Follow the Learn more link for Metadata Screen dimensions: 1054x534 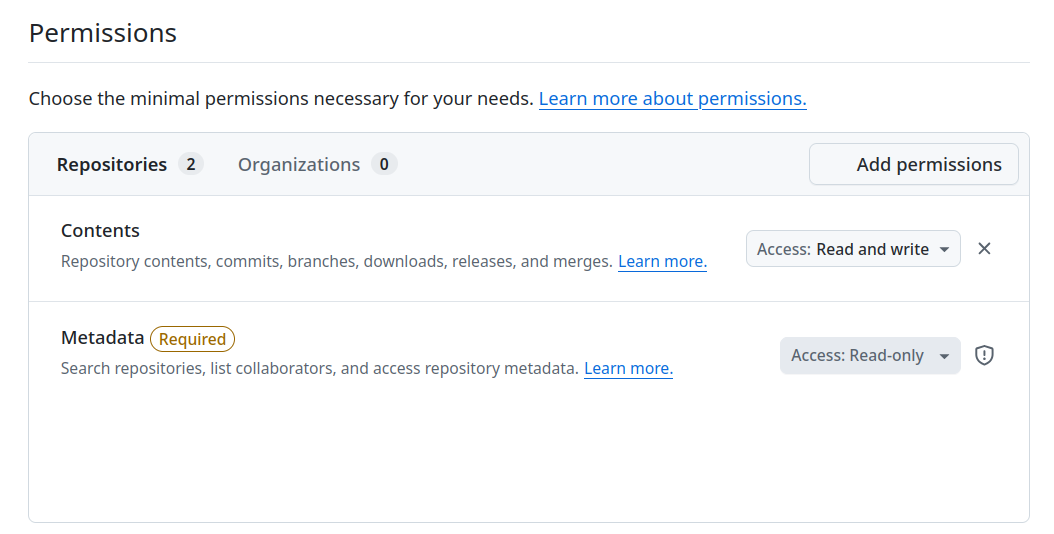(628, 369)
